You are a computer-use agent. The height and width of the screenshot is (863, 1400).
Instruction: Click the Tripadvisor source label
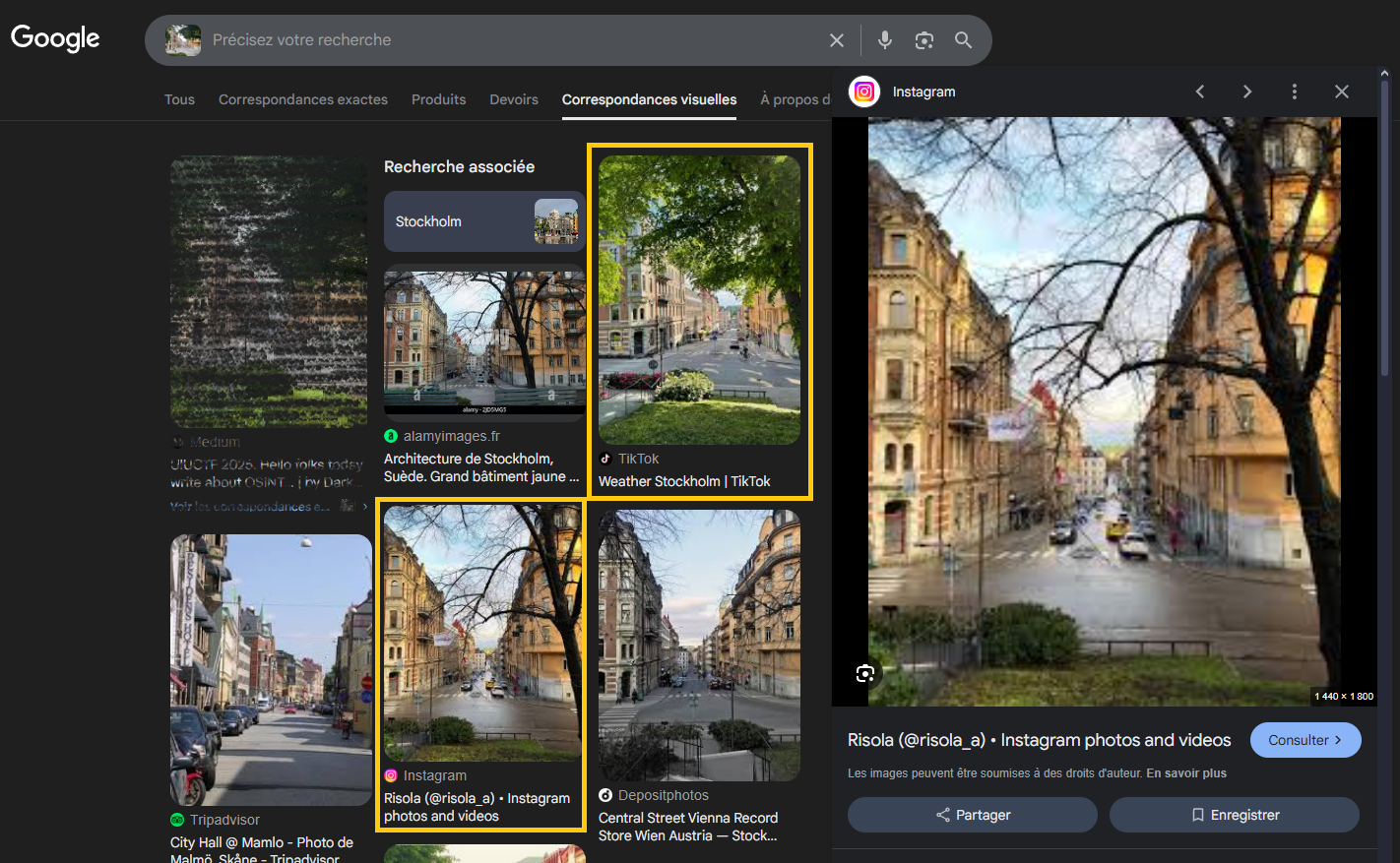(224, 820)
